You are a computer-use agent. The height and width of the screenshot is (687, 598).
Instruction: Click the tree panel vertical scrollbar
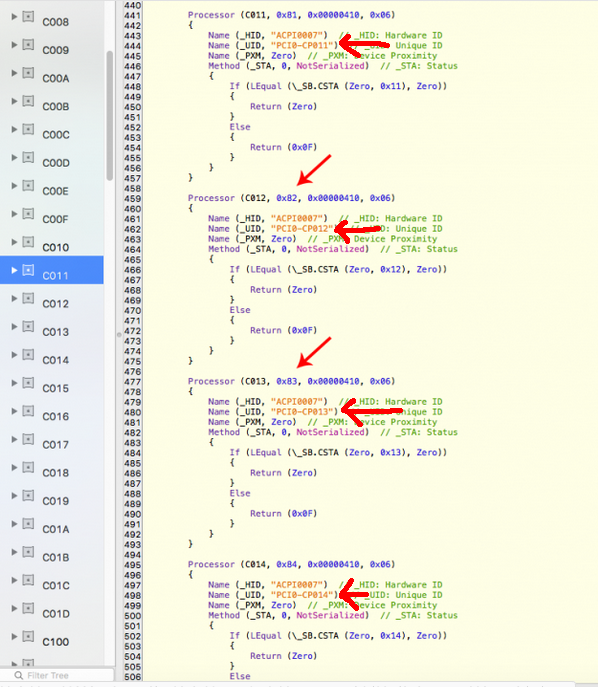110,116
